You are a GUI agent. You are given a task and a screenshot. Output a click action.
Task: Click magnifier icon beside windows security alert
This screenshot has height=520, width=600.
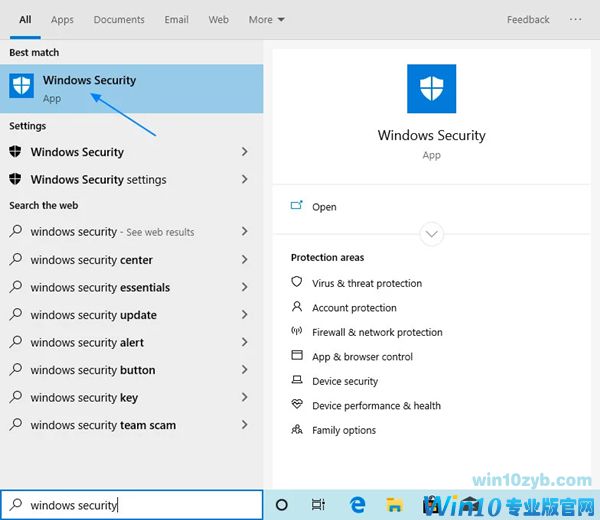(16, 342)
